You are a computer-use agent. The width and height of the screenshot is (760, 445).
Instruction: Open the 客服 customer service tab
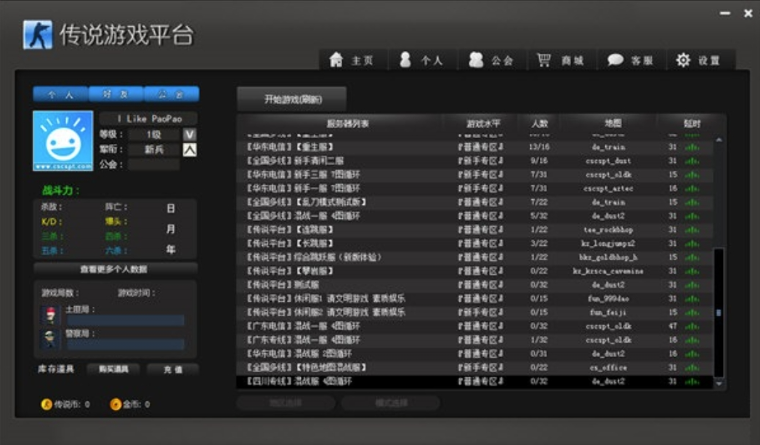(631, 60)
